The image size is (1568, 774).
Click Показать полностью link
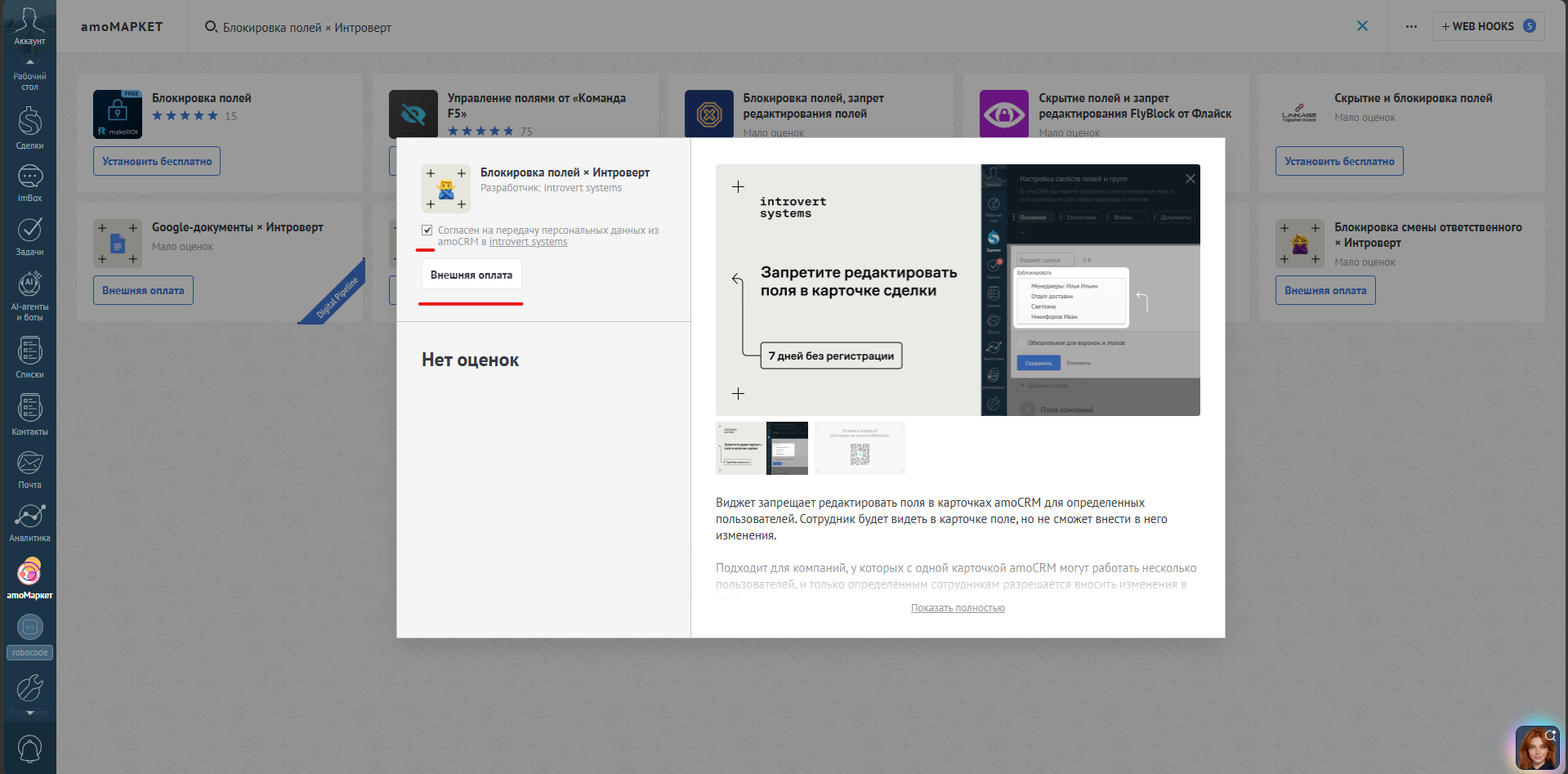click(x=958, y=608)
